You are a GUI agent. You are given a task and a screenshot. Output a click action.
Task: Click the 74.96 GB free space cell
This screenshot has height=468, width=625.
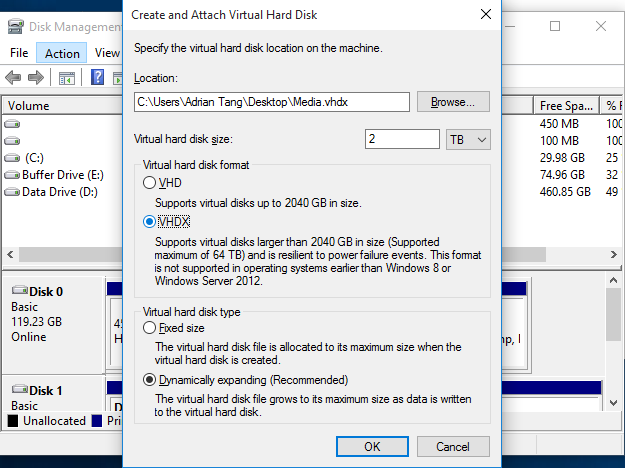click(x=562, y=175)
